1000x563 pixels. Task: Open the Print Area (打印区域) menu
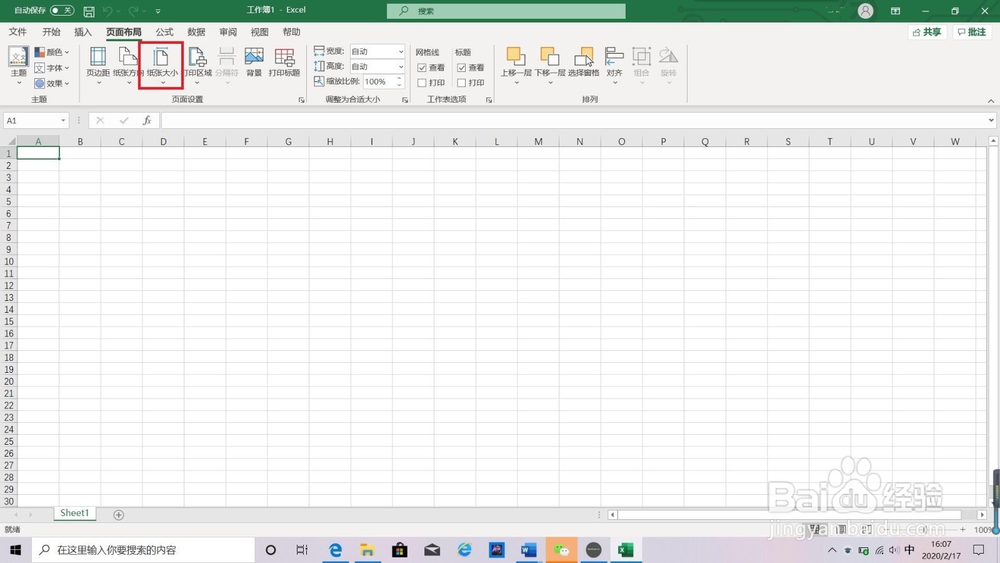coord(197,64)
